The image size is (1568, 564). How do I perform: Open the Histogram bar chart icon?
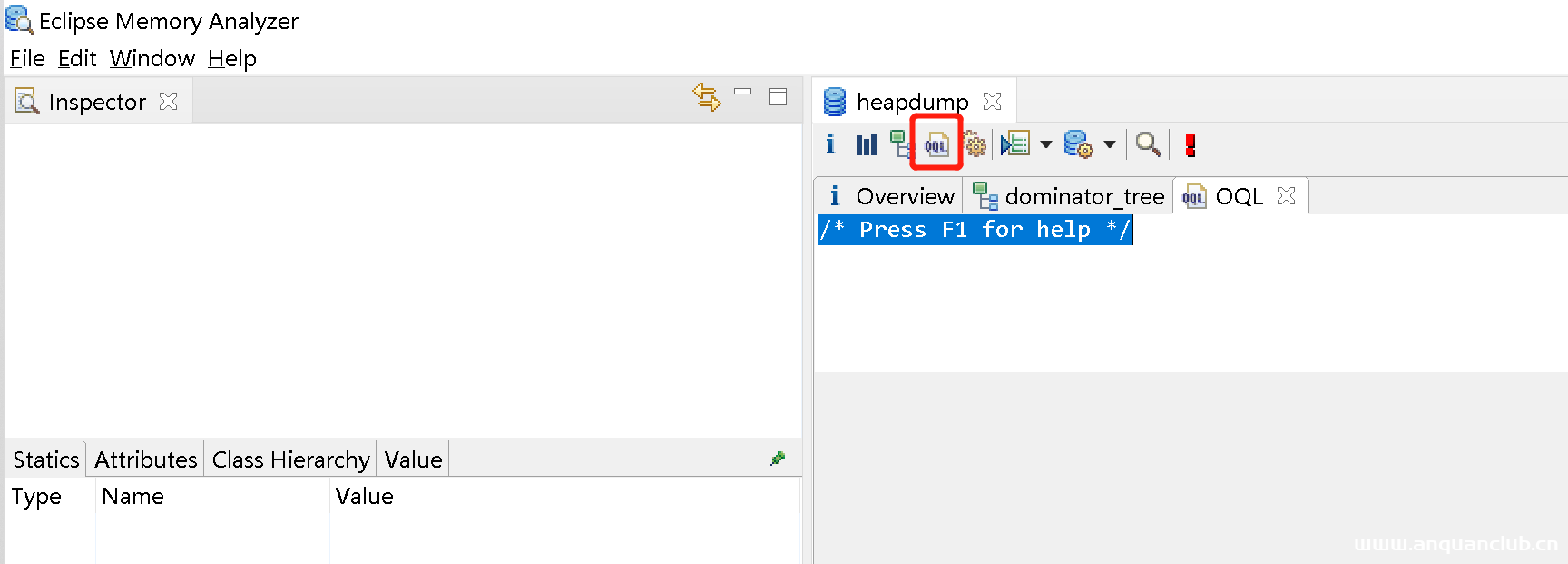click(x=866, y=144)
